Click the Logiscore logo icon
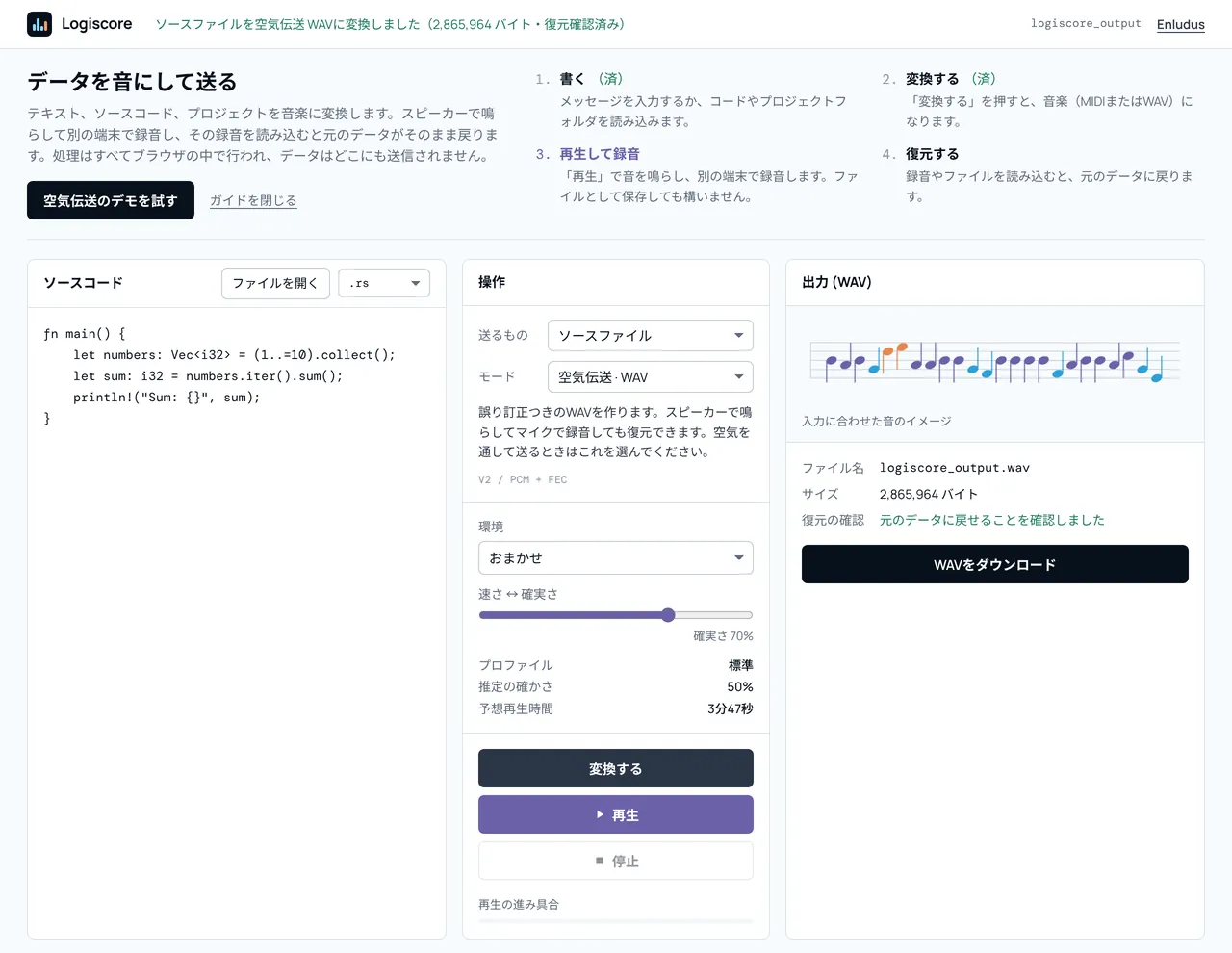This screenshot has width=1232, height=953. (39, 24)
